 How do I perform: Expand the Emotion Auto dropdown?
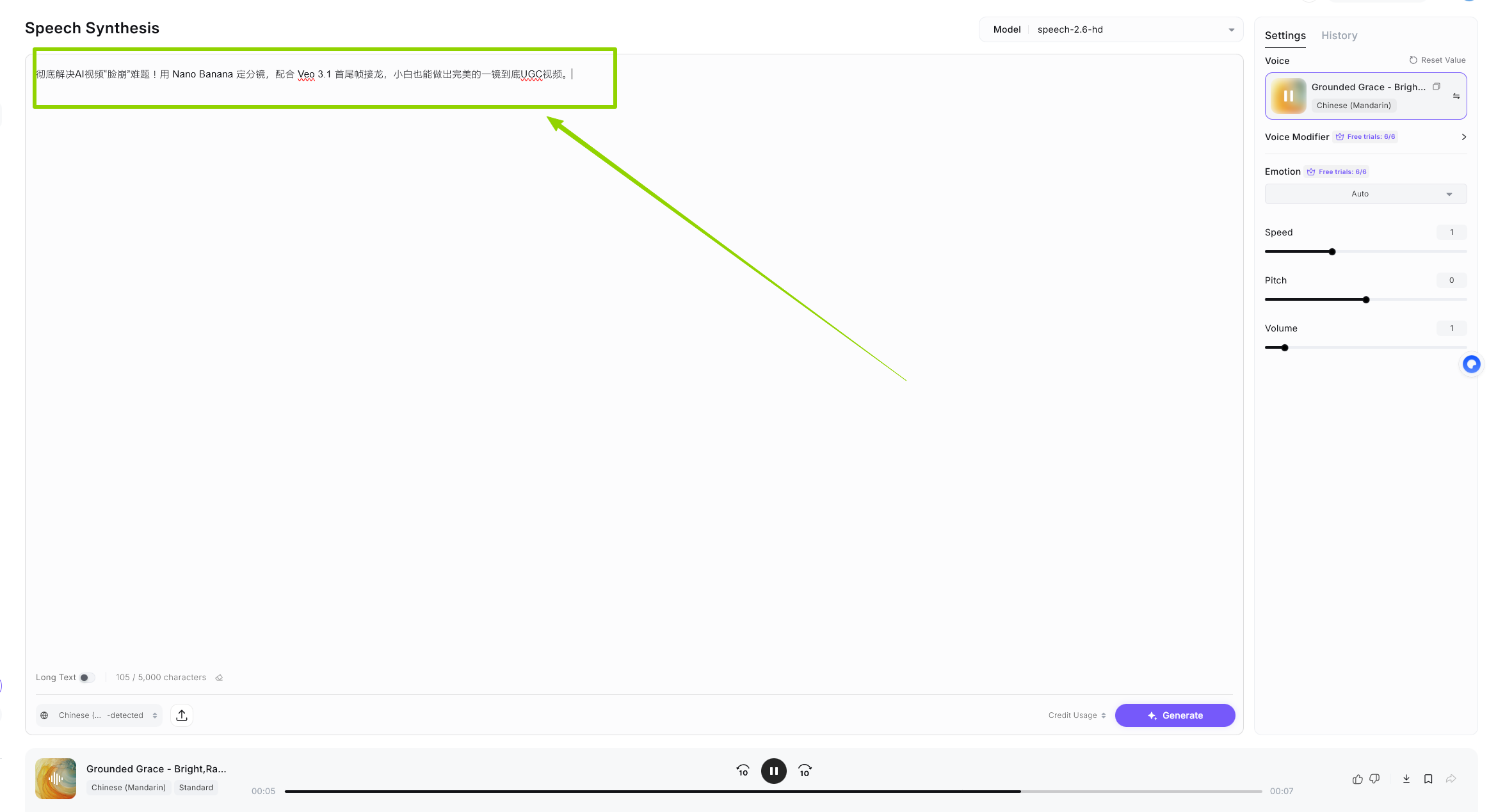click(x=1365, y=194)
